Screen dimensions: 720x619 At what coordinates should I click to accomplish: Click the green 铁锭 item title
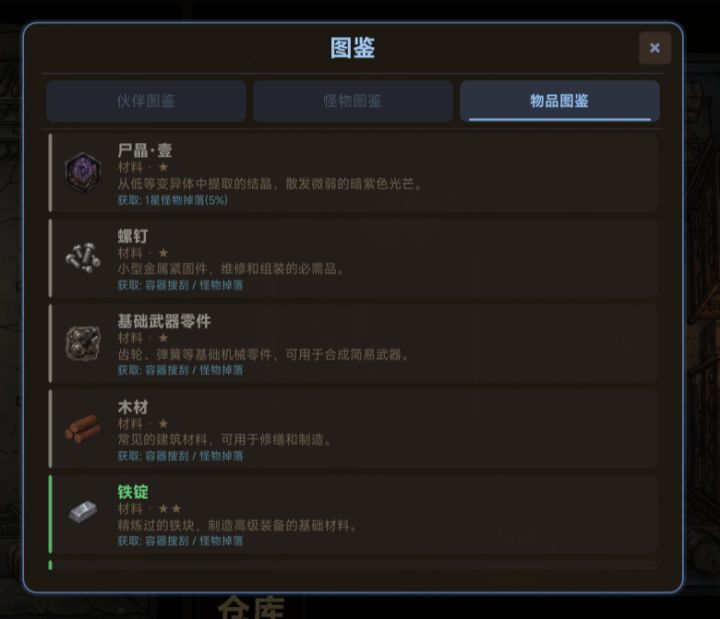133,492
